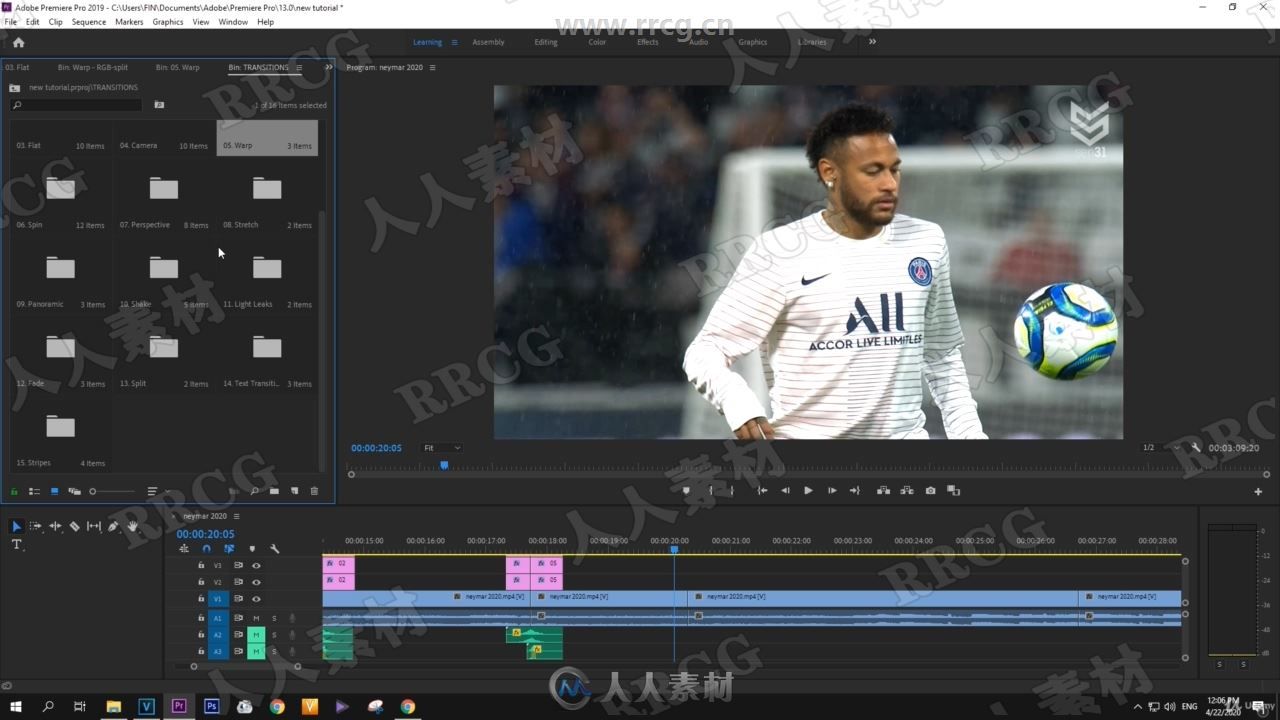Click the bin search field
Screen dimensions: 1280x720
pos(76,105)
